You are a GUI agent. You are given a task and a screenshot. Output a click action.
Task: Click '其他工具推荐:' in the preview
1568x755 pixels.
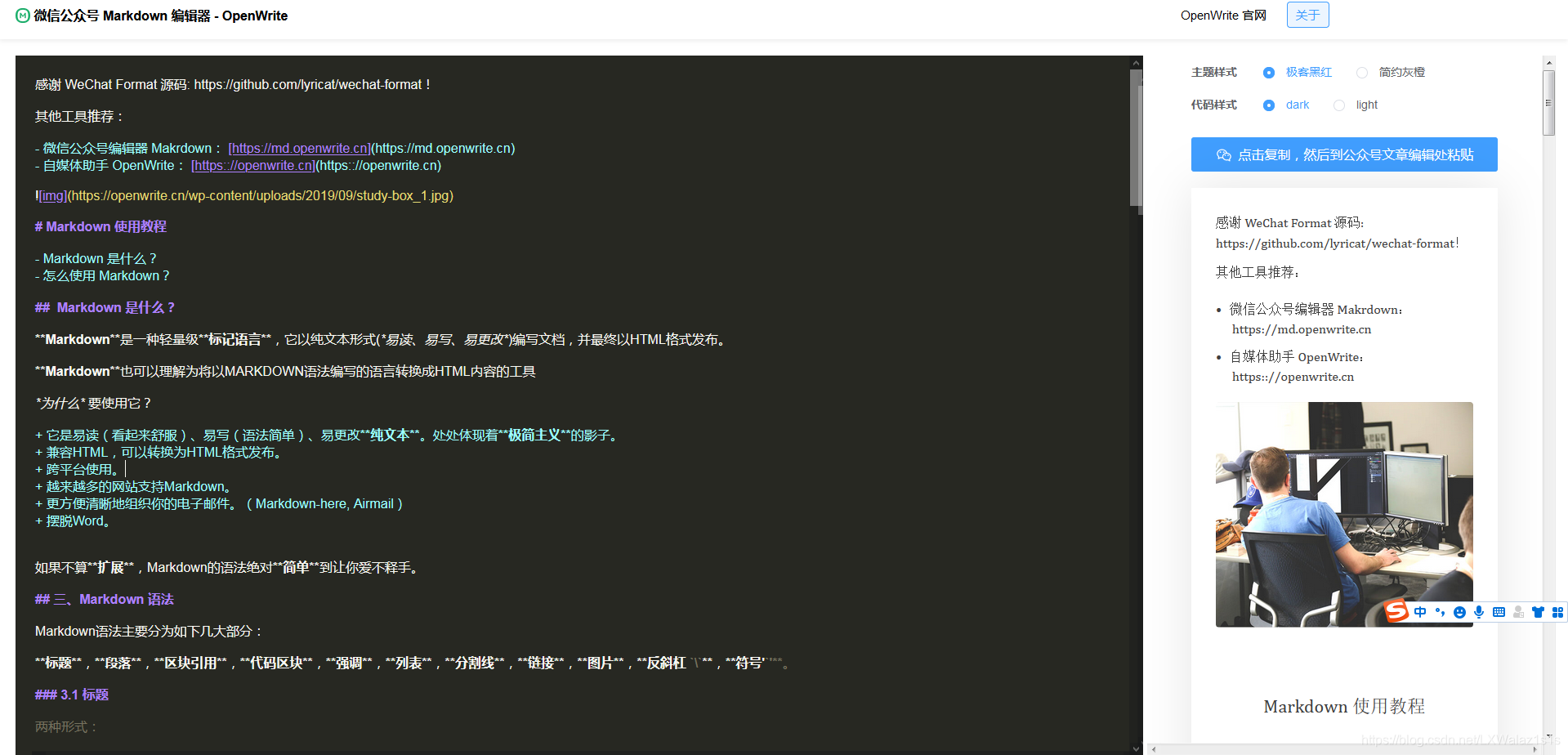click(1258, 272)
